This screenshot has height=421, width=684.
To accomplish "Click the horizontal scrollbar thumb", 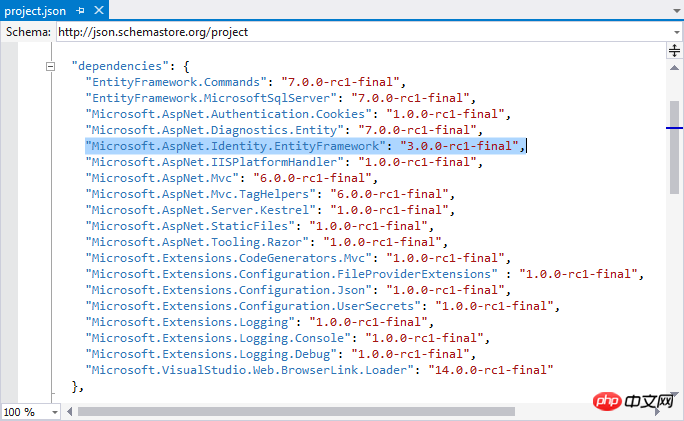I will point(296,411).
